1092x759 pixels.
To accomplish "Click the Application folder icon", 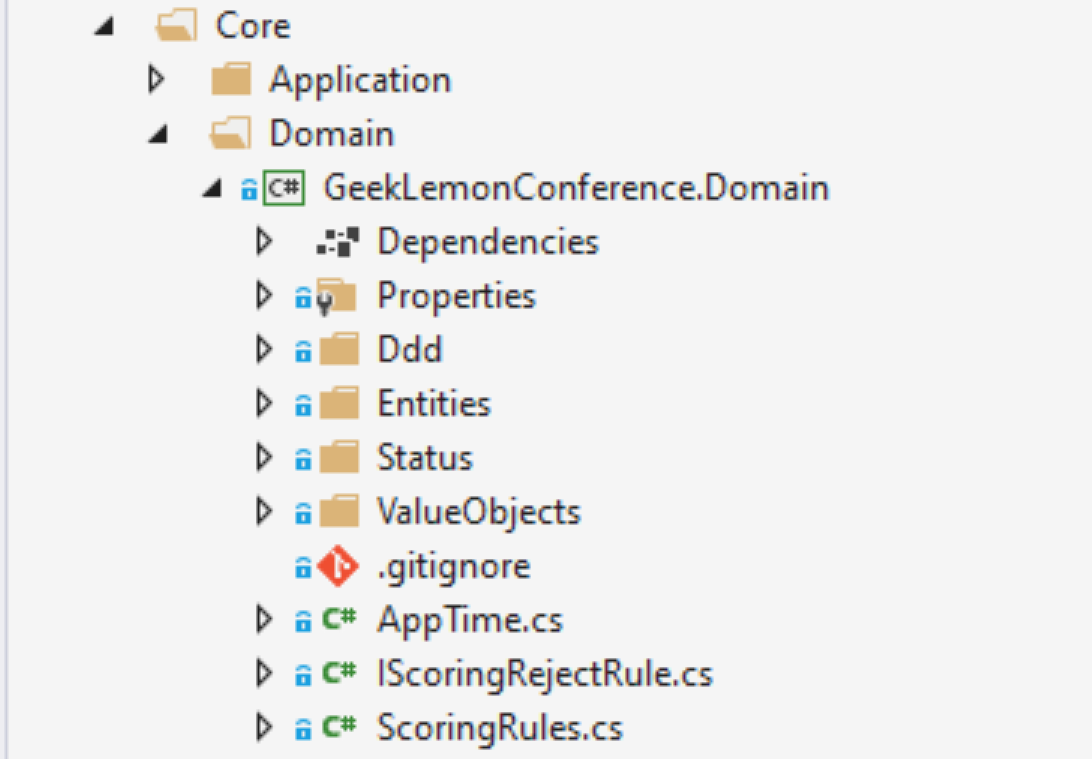I will pos(231,79).
